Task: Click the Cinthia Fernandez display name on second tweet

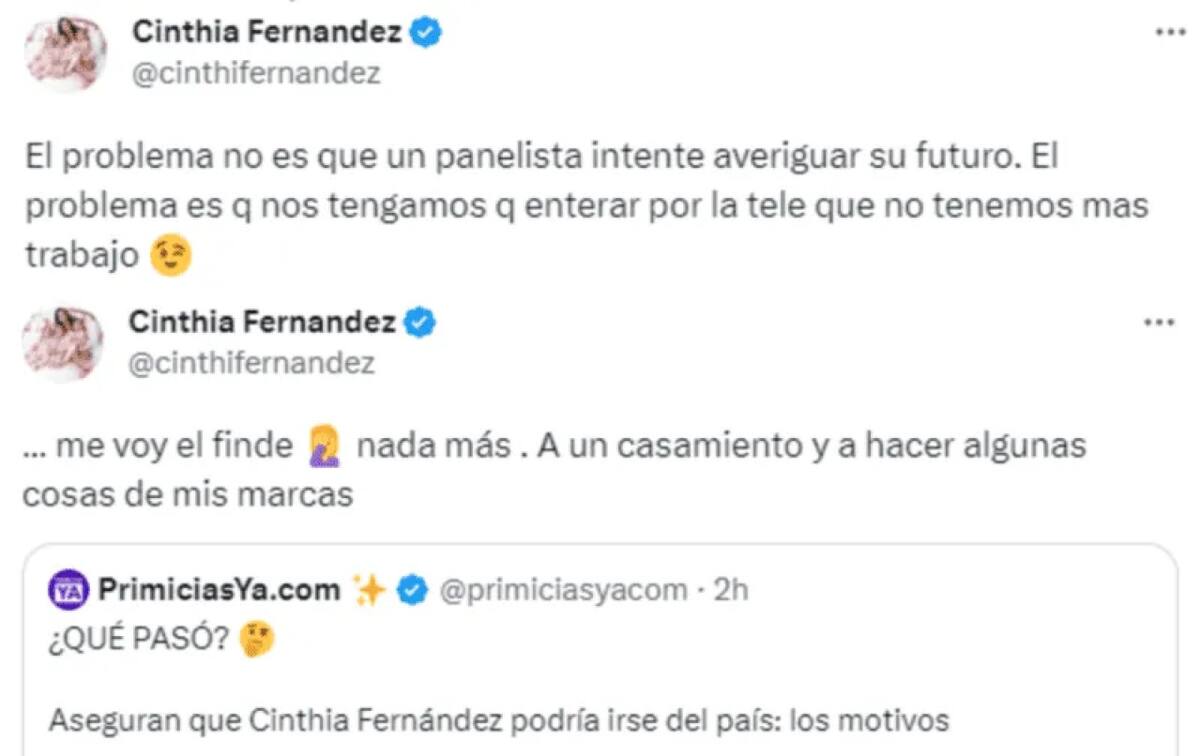Action: click(264, 322)
